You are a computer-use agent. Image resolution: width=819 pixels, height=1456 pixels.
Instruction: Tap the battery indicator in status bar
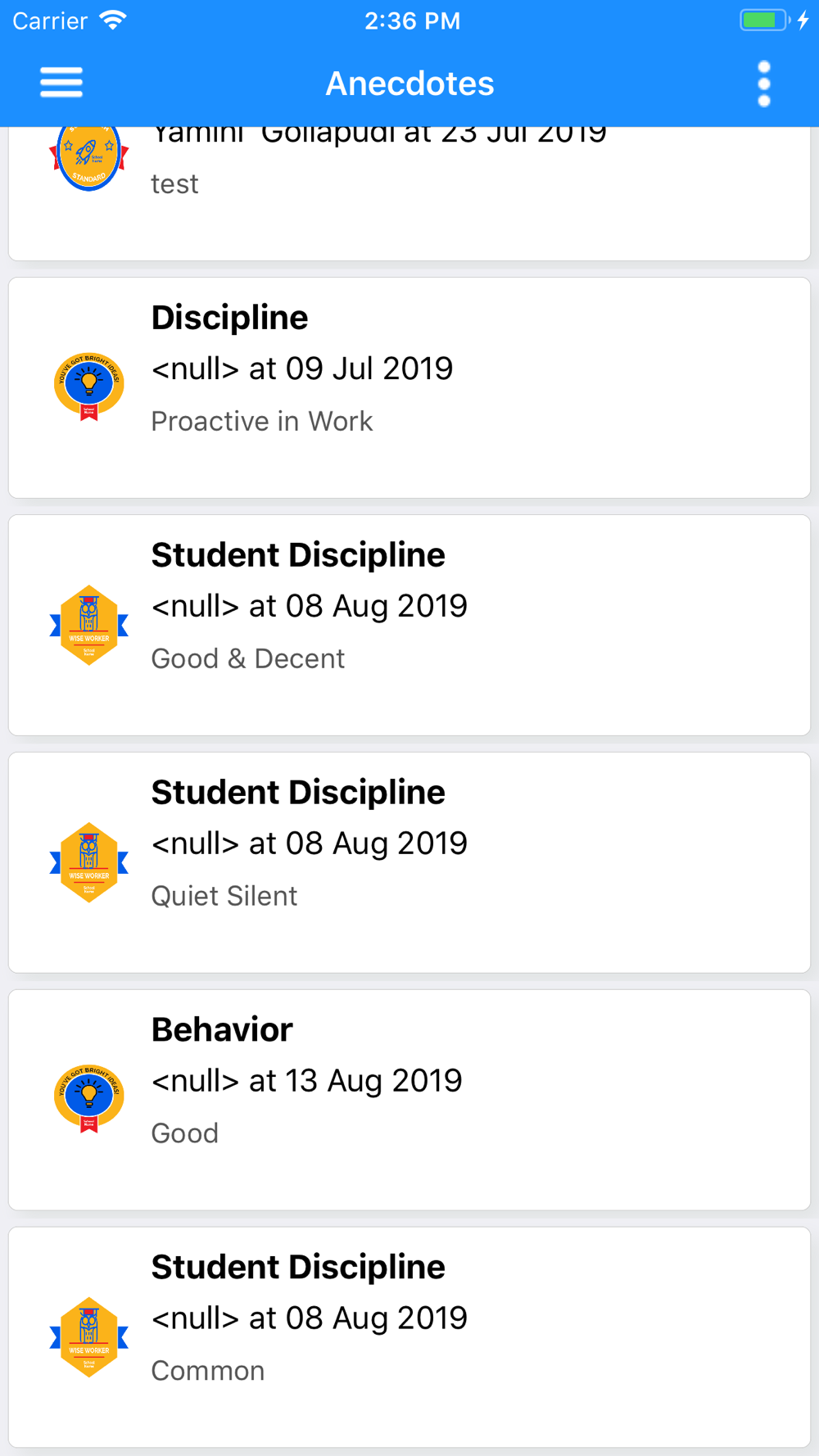click(764, 20)
